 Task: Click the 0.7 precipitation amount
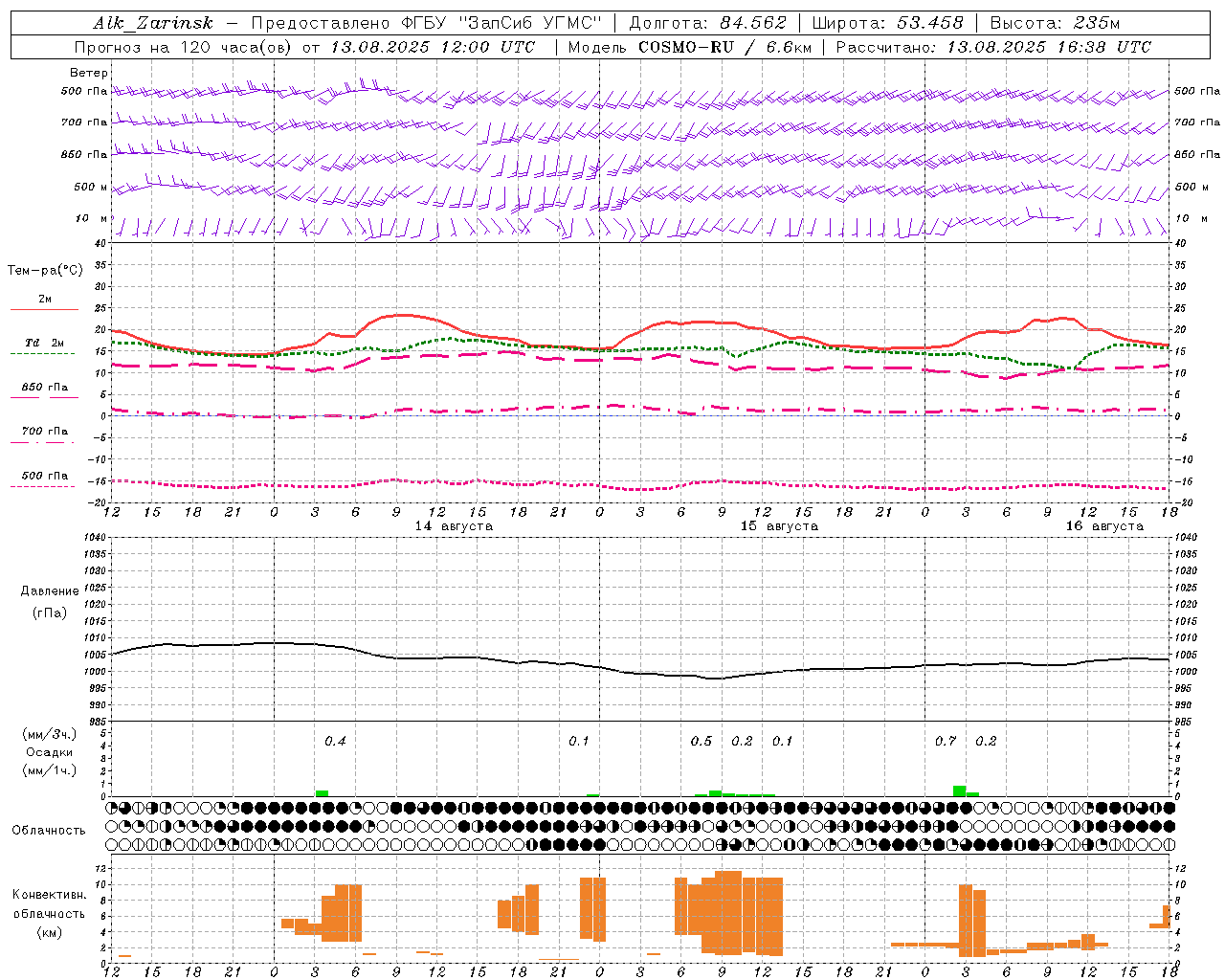[x=946, y=742]
